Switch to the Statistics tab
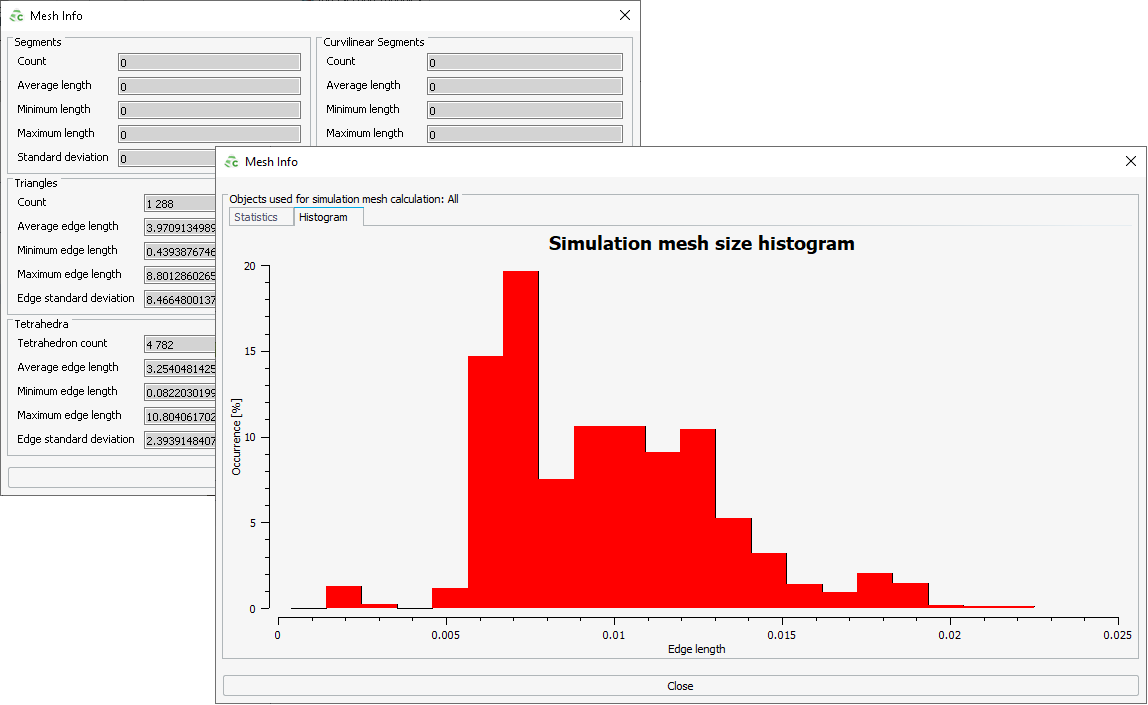Viewport: 1148px width, 705px height. click(256, 217)
